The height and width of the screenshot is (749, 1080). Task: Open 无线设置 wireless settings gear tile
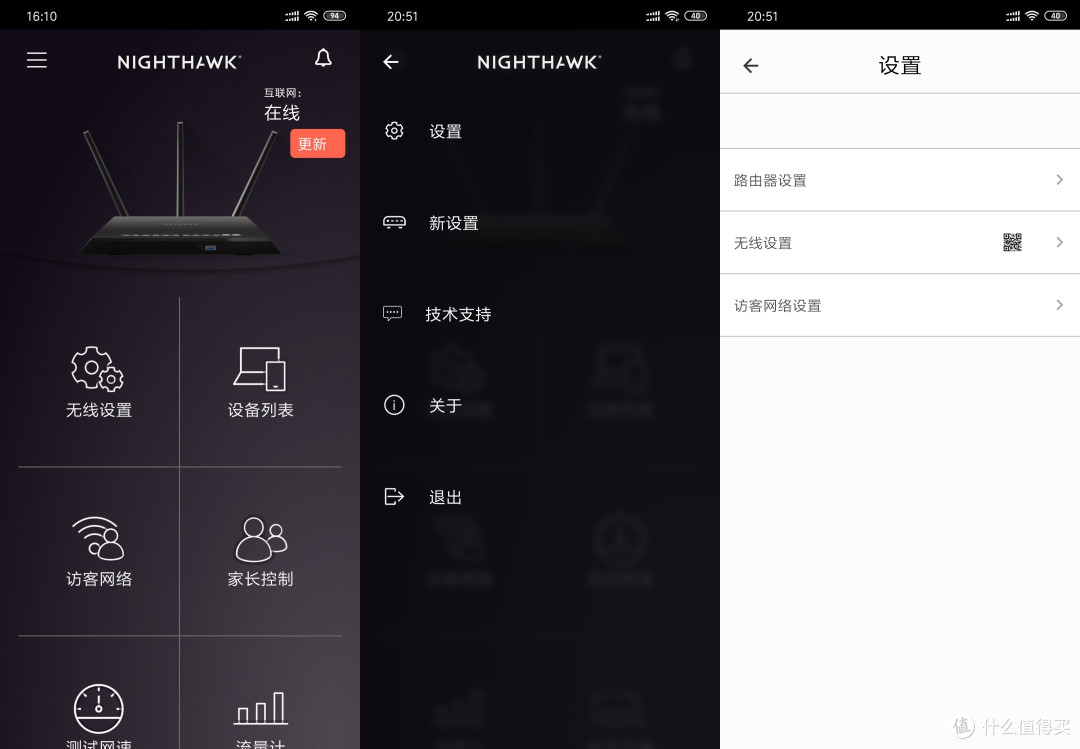pos(98,382)
